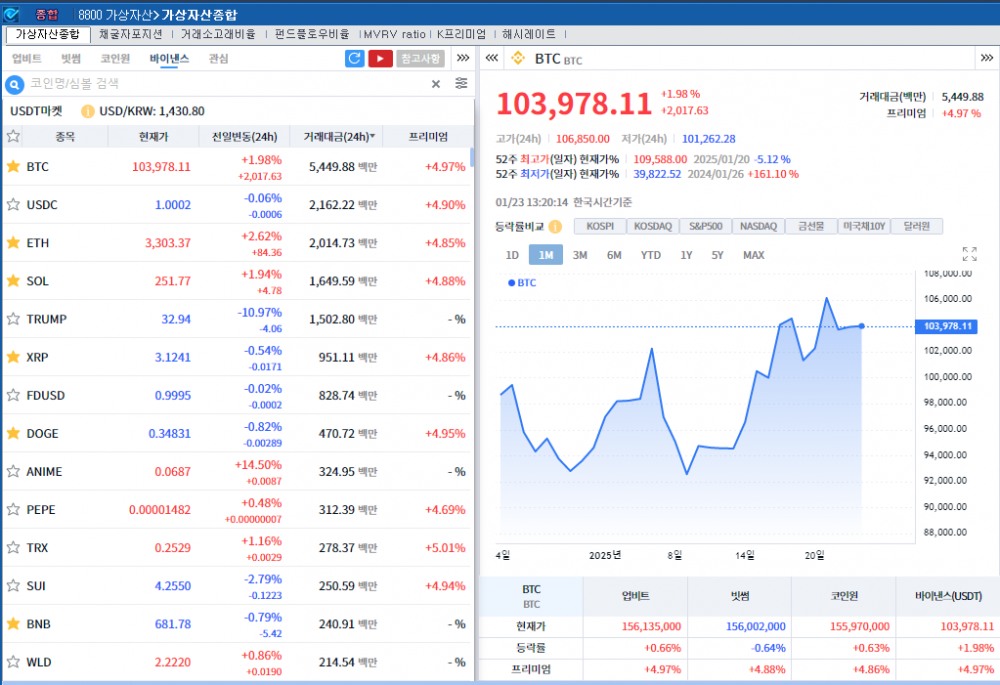Select the 코인원 exchange tab

pos(114,58)
